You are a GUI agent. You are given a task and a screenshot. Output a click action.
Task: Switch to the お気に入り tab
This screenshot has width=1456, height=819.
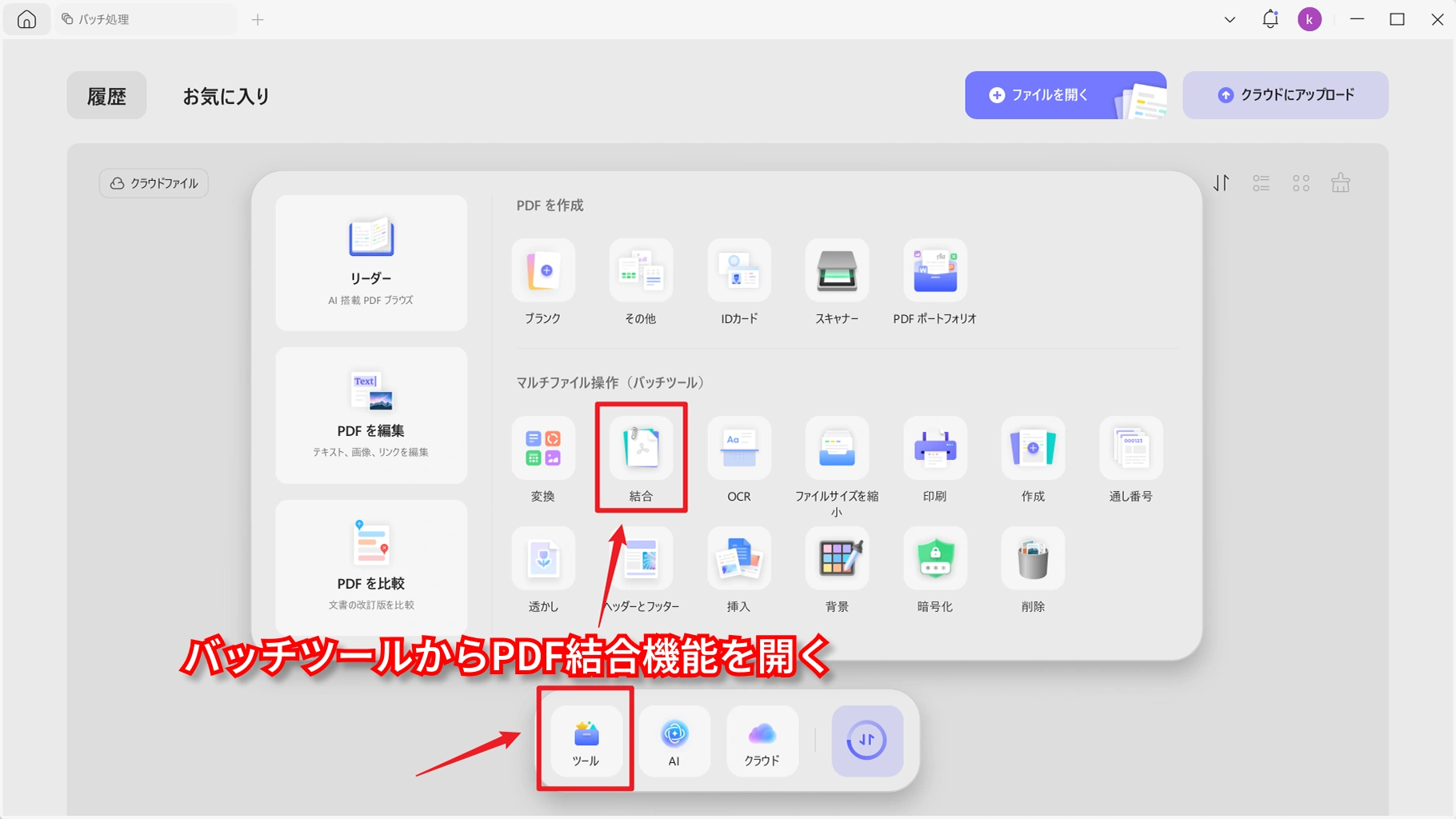[226, 96]
